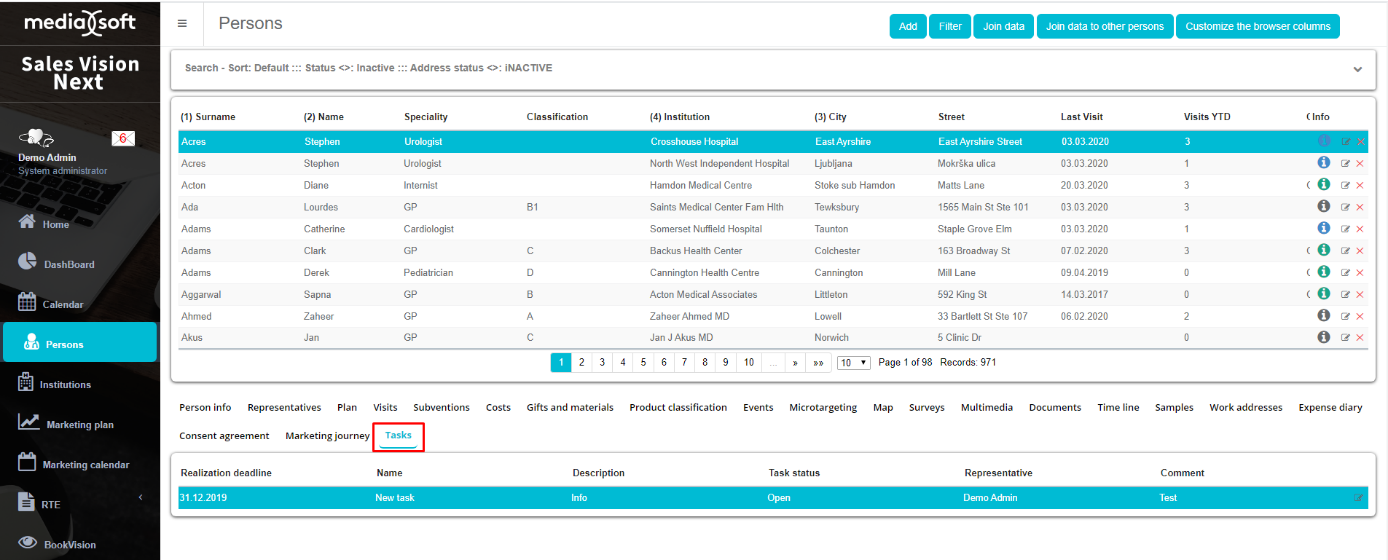Screen dimensions: 1388x560
Task: Expand the RTE submenu arrow
Action: (x=140, y=497)
